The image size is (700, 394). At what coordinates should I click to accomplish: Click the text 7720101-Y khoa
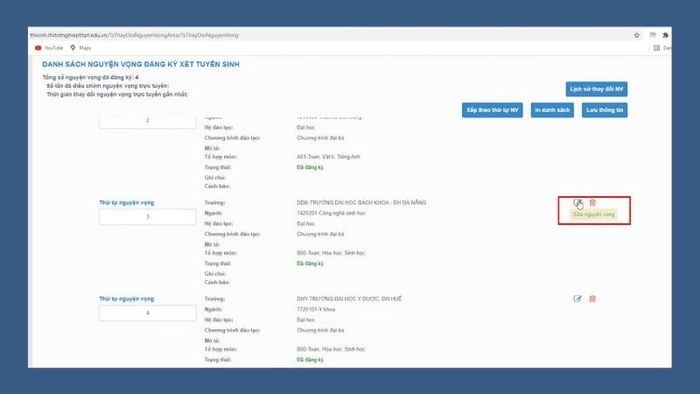tap(316, 309)
